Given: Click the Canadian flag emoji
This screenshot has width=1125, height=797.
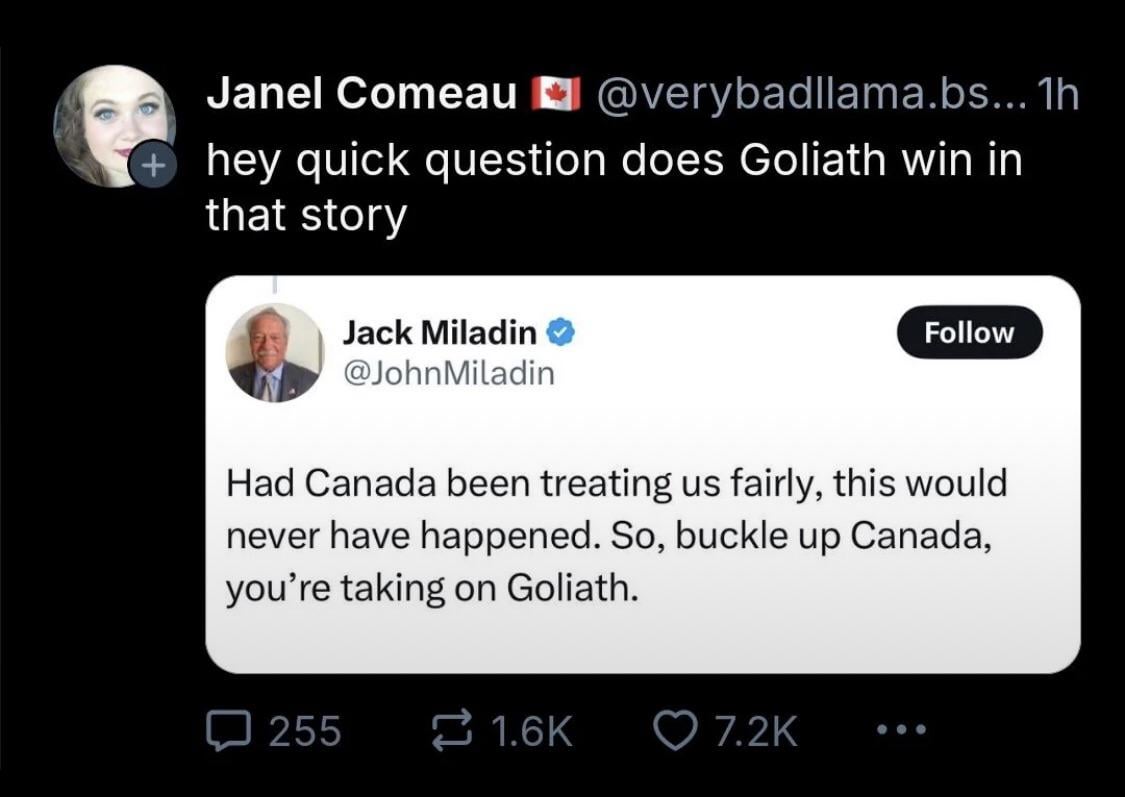Looking at the screenshot, I should coord(554,94).
